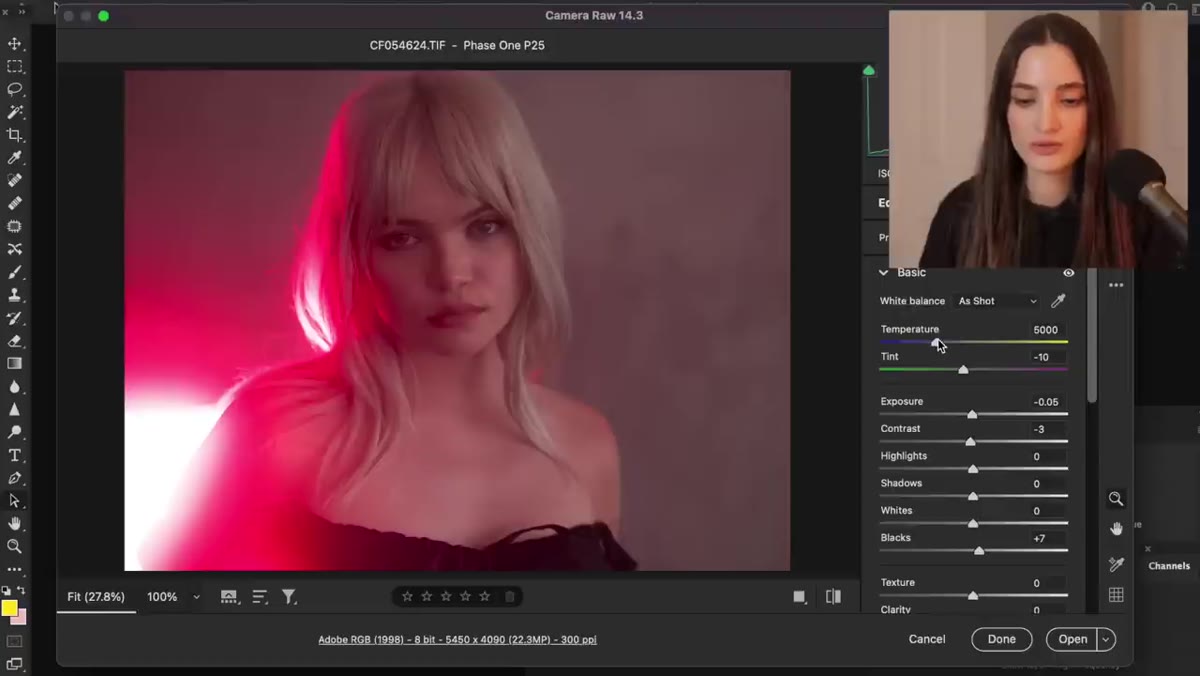Image resolution: width=1200 pixels, height=676 pixels.
Task: Set zoom to Fit (27.8%)
Action: click(x=96, y=597)
